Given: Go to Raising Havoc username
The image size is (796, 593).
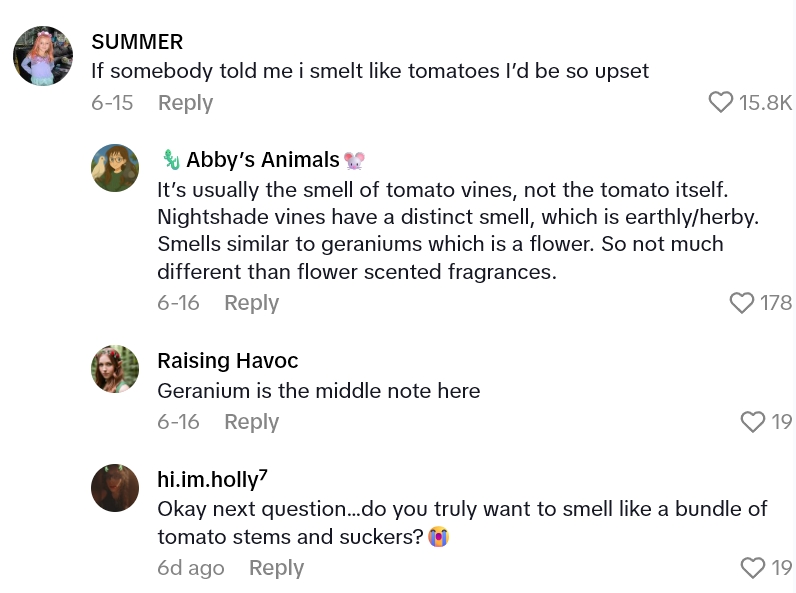Looking at the screenshot, I should [228, 361].
